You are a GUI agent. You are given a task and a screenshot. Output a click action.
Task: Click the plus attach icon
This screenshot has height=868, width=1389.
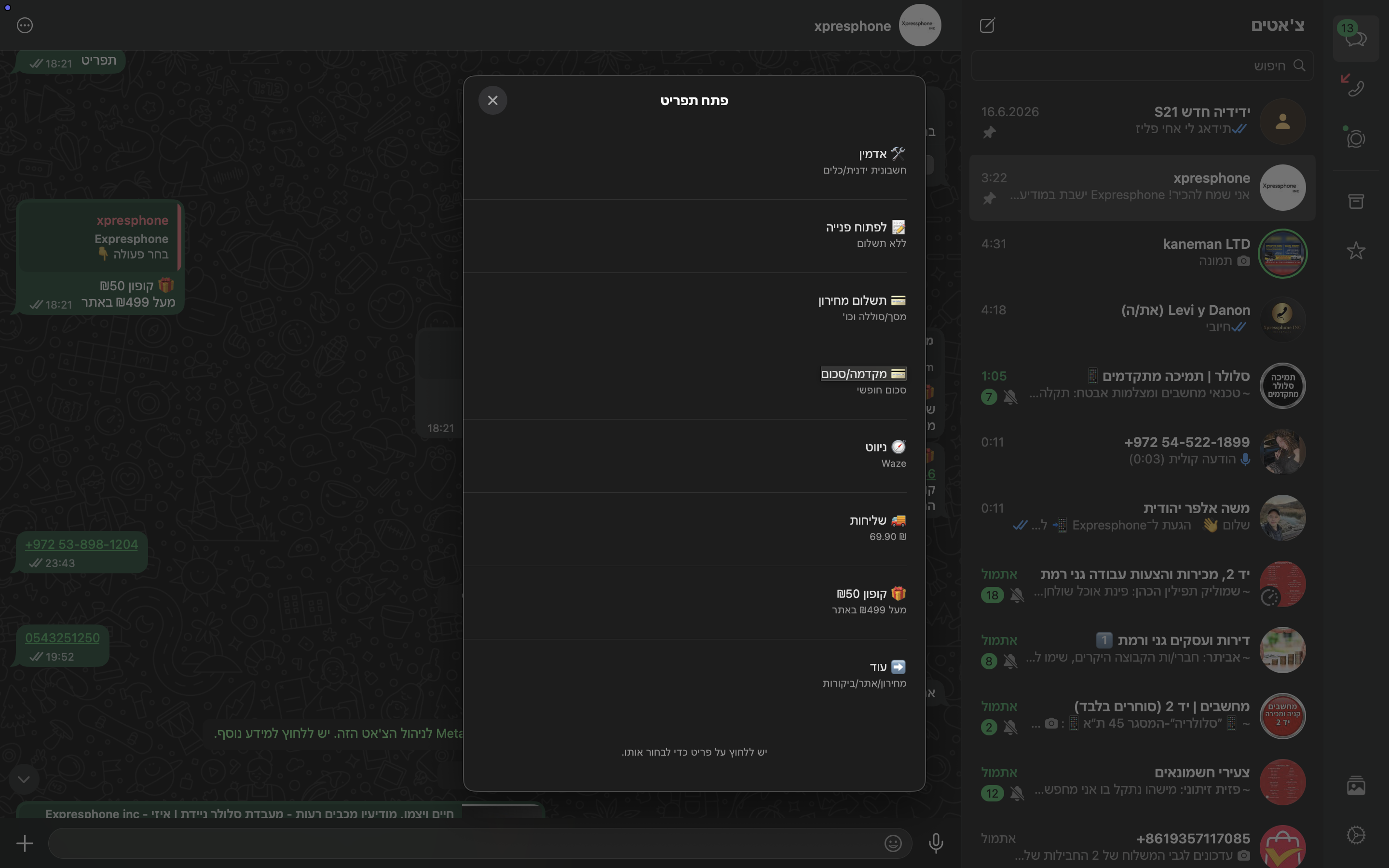[25, 843]
